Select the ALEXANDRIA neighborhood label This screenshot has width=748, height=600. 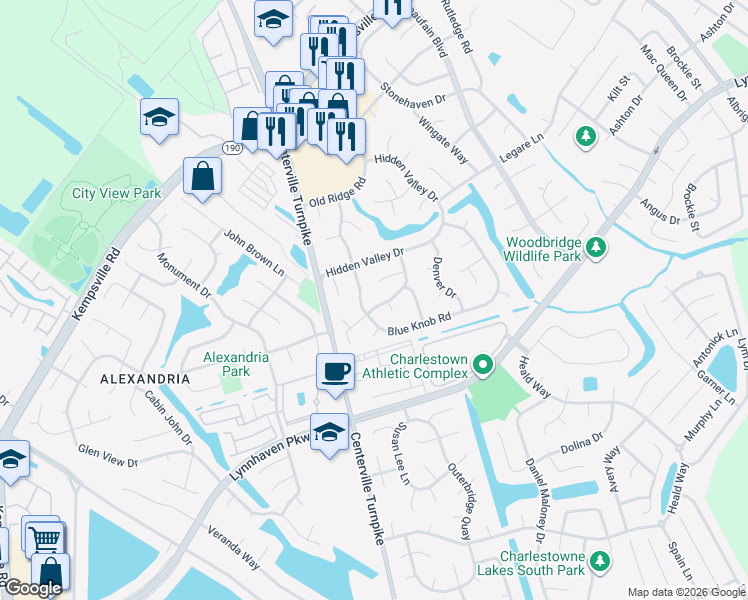tap(145, 379)
